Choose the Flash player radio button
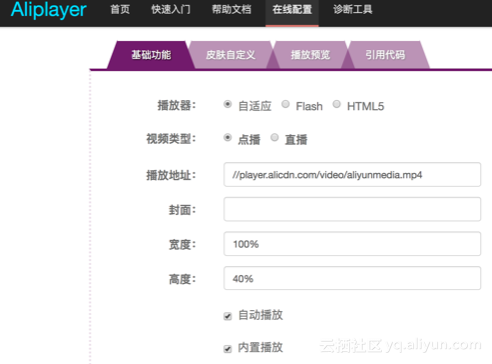The image size is (492, 364). click(x=285, y=104)
